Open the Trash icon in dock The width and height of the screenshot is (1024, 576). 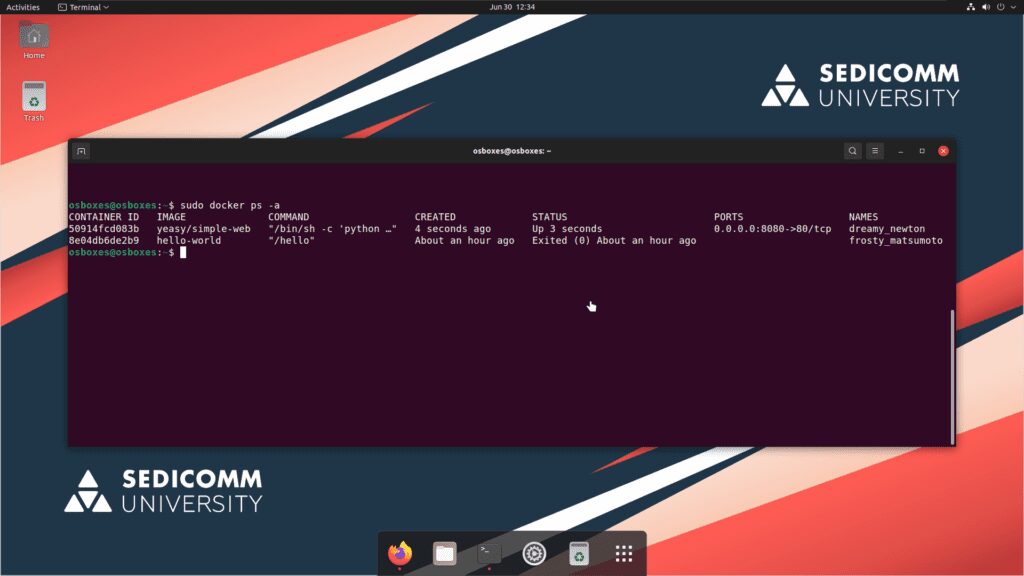pyautogui.click(x=579, y=553)
